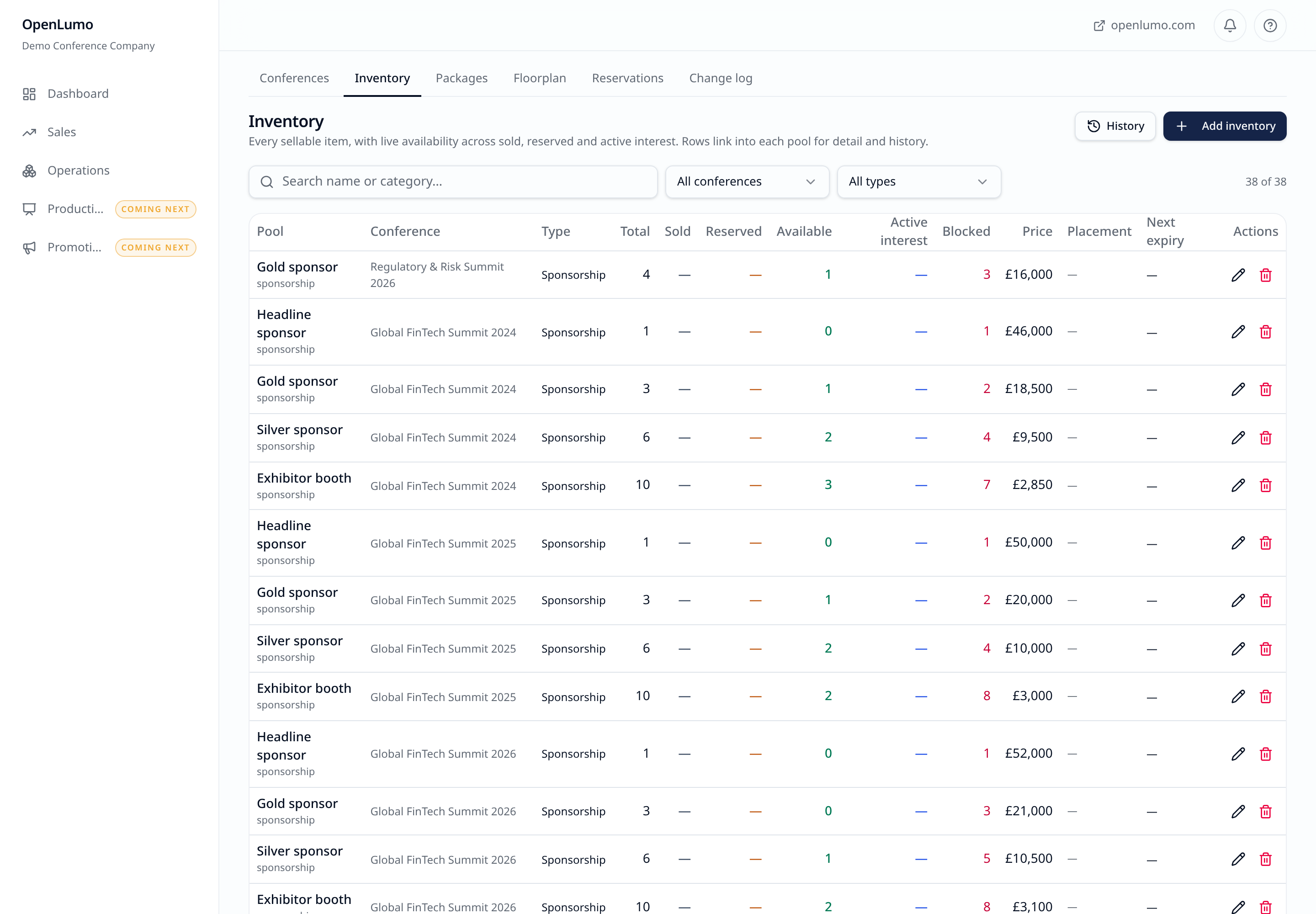Edit Gold sponsor for FinTech Summit 2024
Viewport: 1316px width, 914px height.
tap(1238, 389)
